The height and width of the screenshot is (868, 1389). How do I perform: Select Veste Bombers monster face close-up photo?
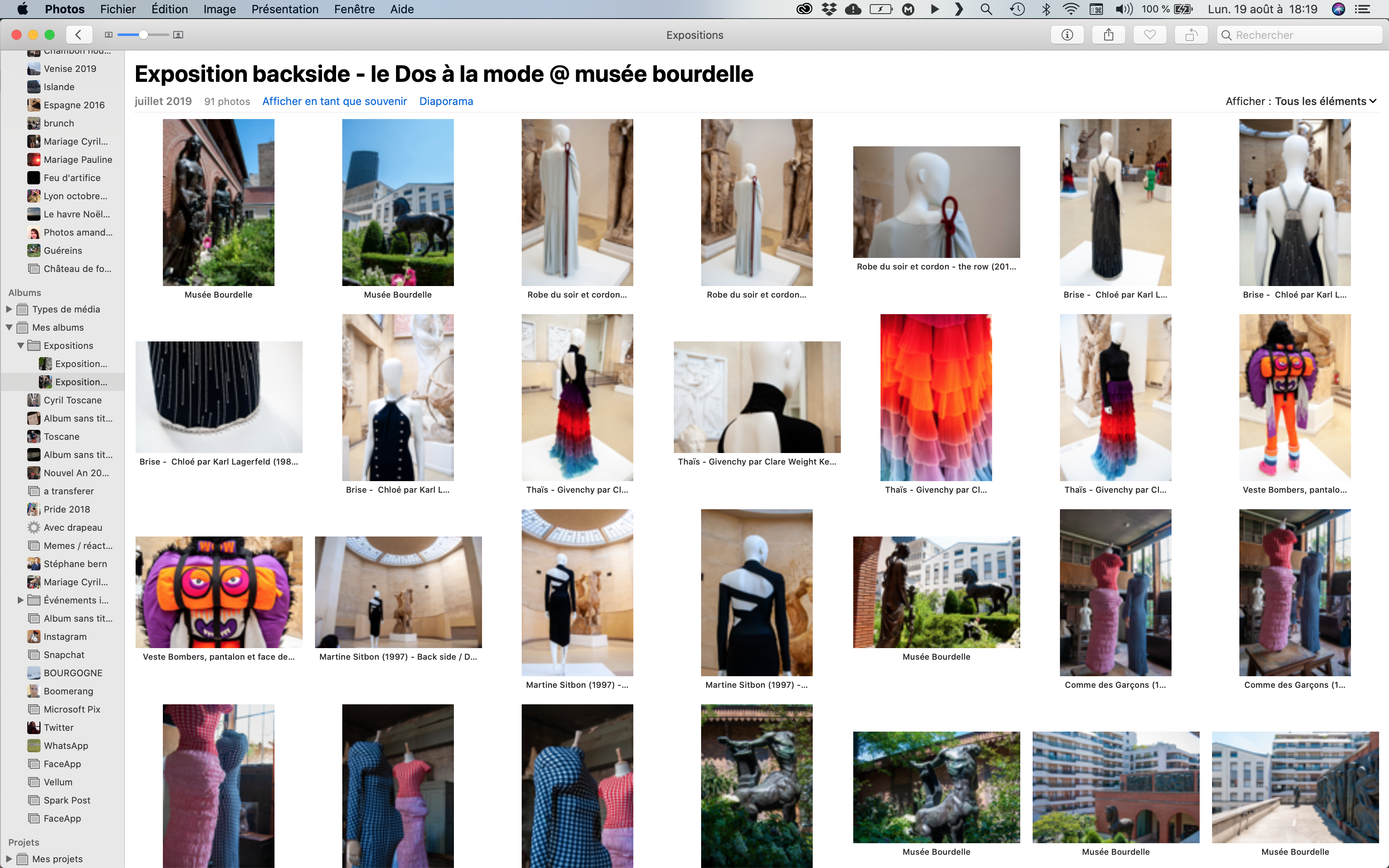tap(219, 592)
